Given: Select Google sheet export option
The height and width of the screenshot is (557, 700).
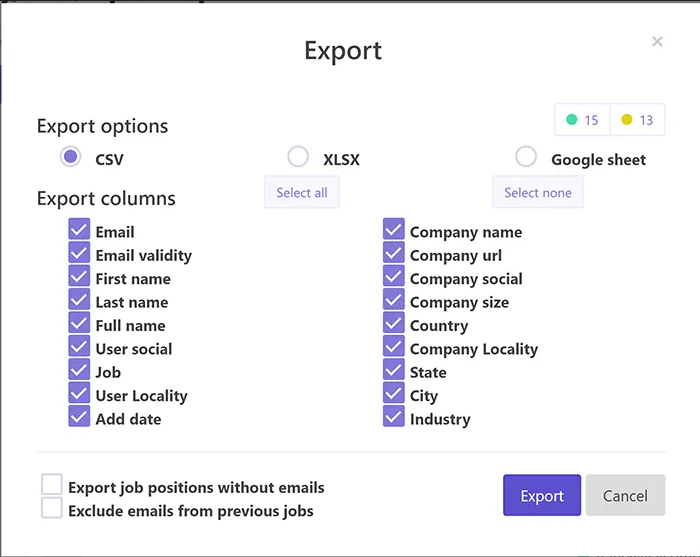Looking at the screenshot, I should (526, 157).
